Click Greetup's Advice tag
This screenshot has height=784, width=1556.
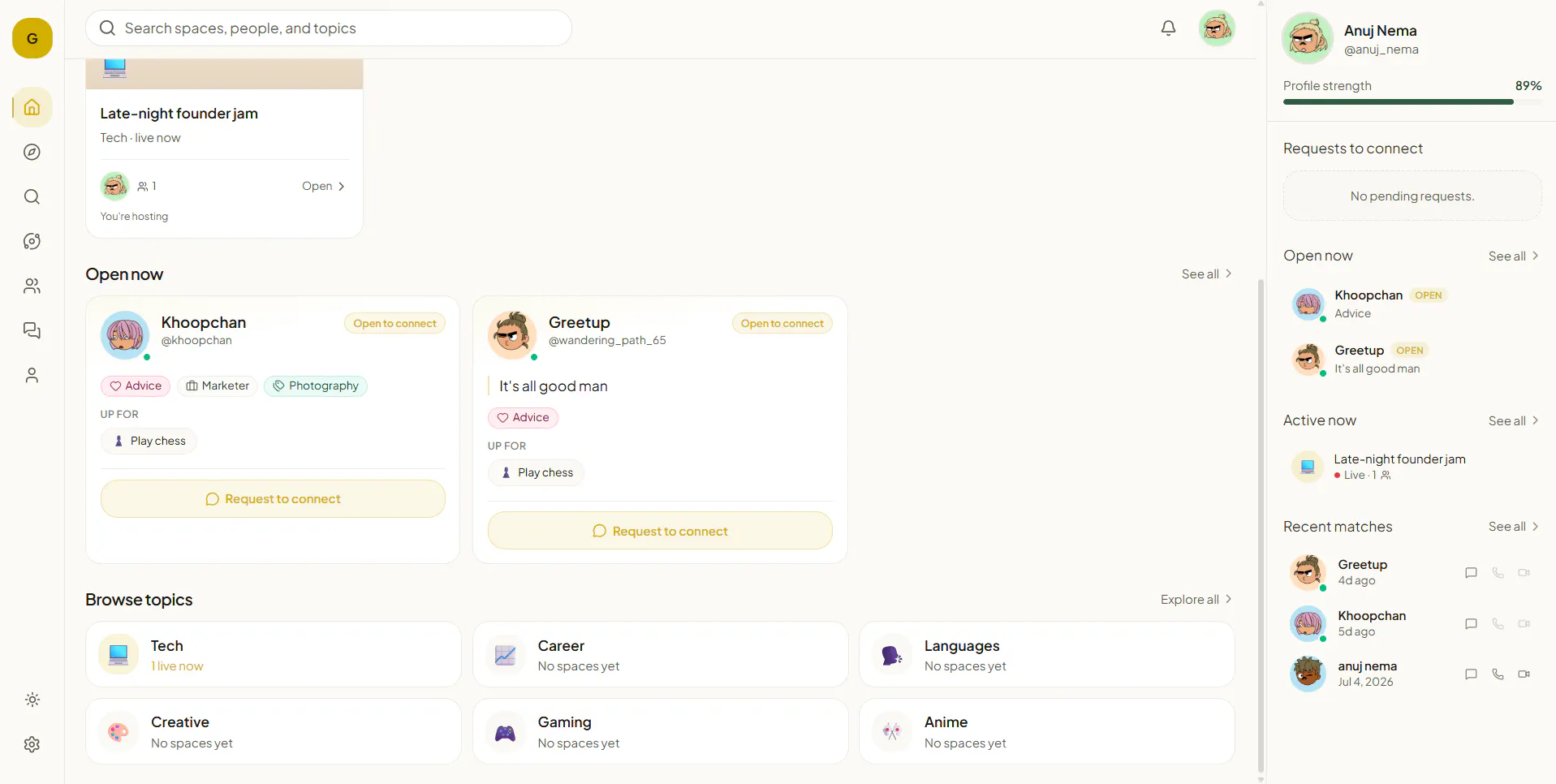point(523,418)
